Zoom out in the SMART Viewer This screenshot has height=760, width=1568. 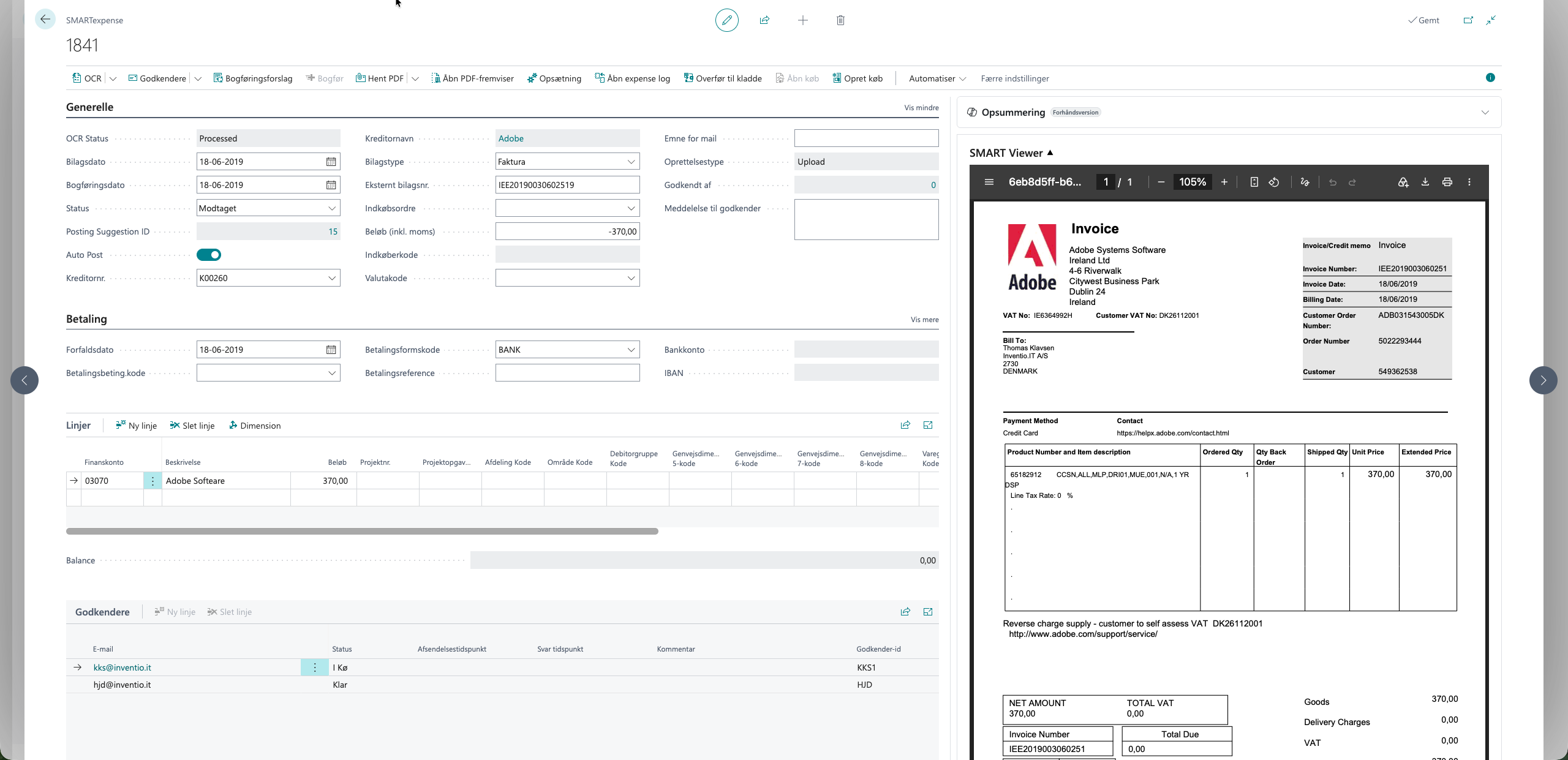tap(1161, 182)
